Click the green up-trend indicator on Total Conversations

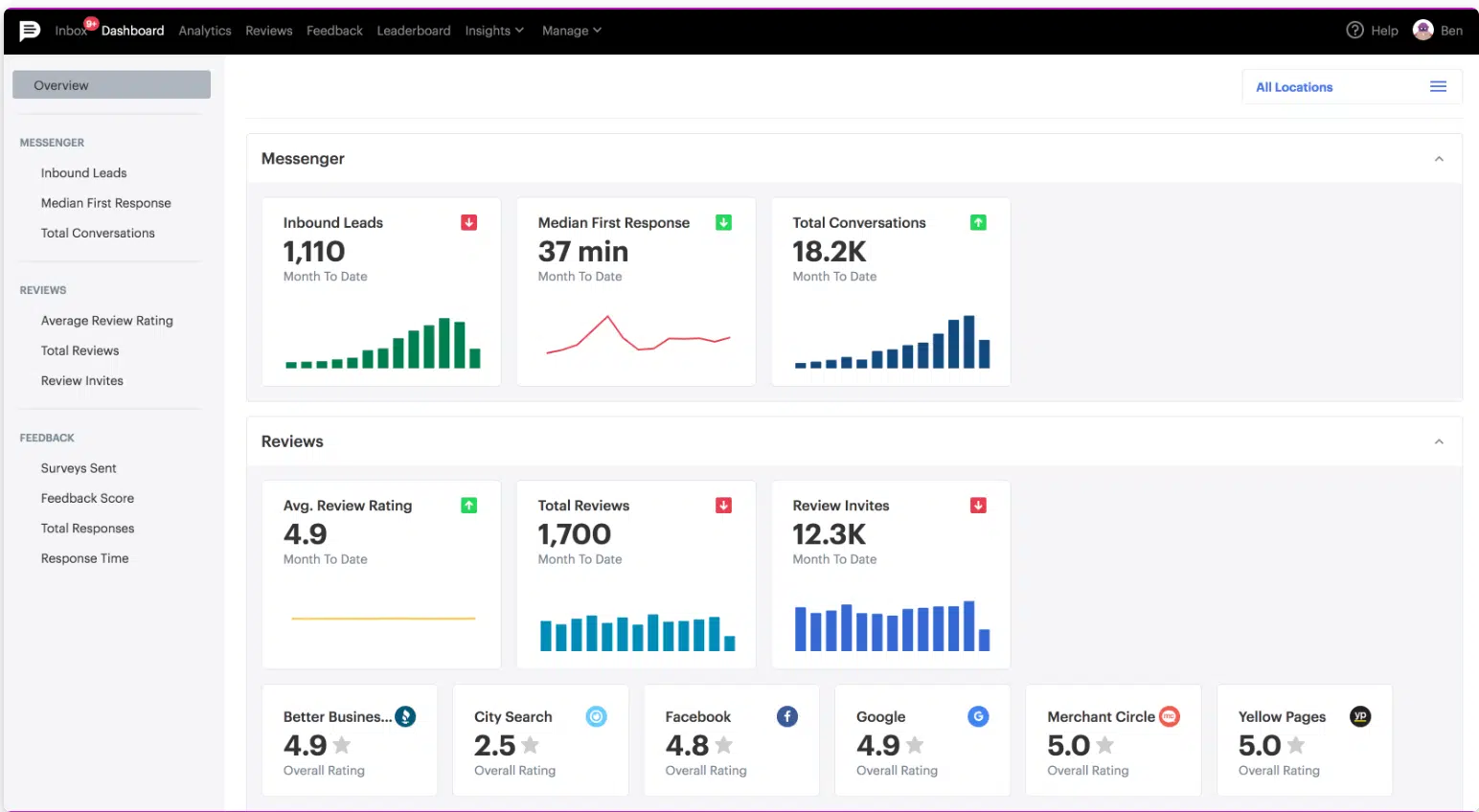pos(978,221)
